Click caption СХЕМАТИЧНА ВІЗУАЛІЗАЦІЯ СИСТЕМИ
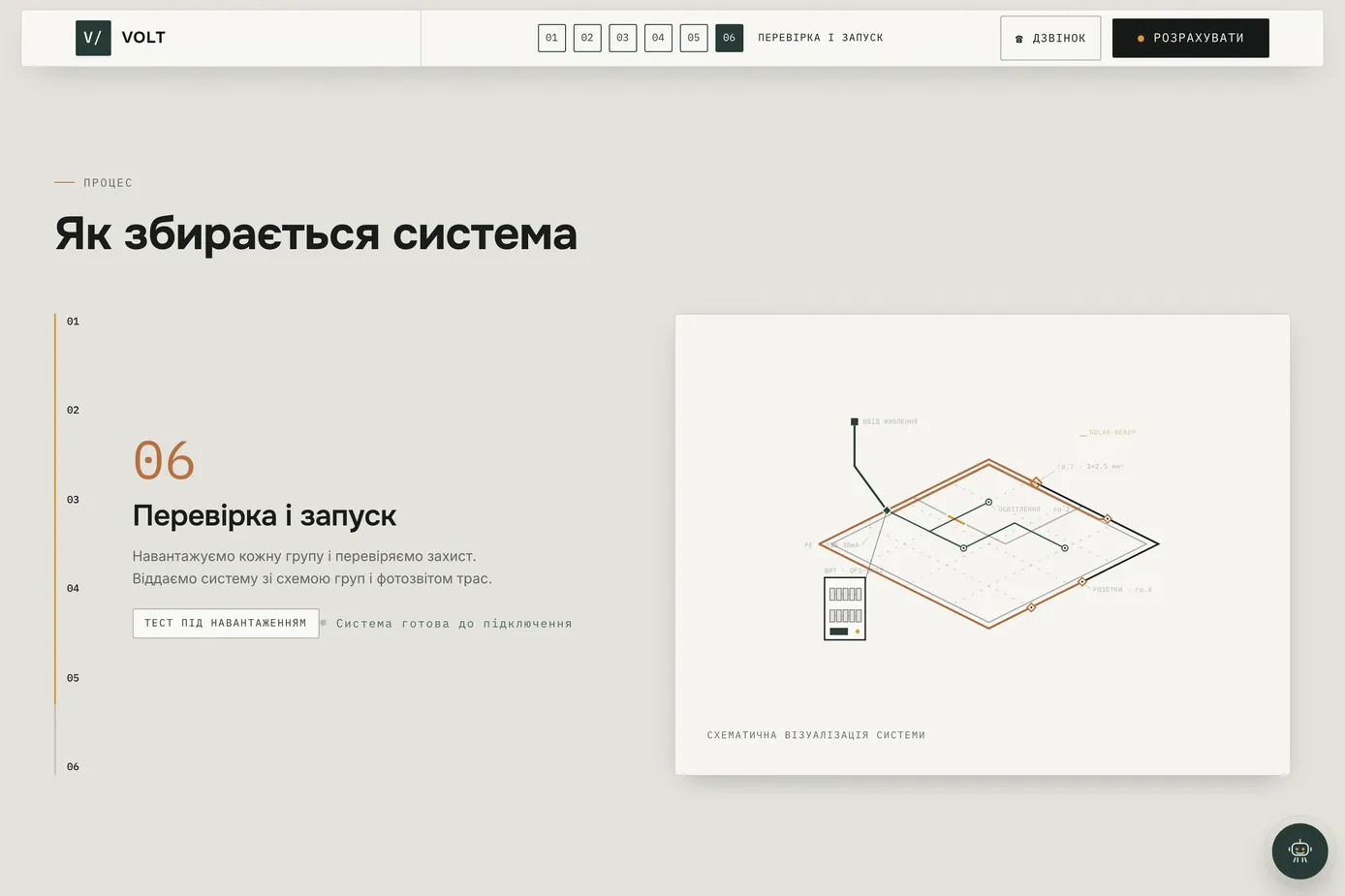 point(816,735)
